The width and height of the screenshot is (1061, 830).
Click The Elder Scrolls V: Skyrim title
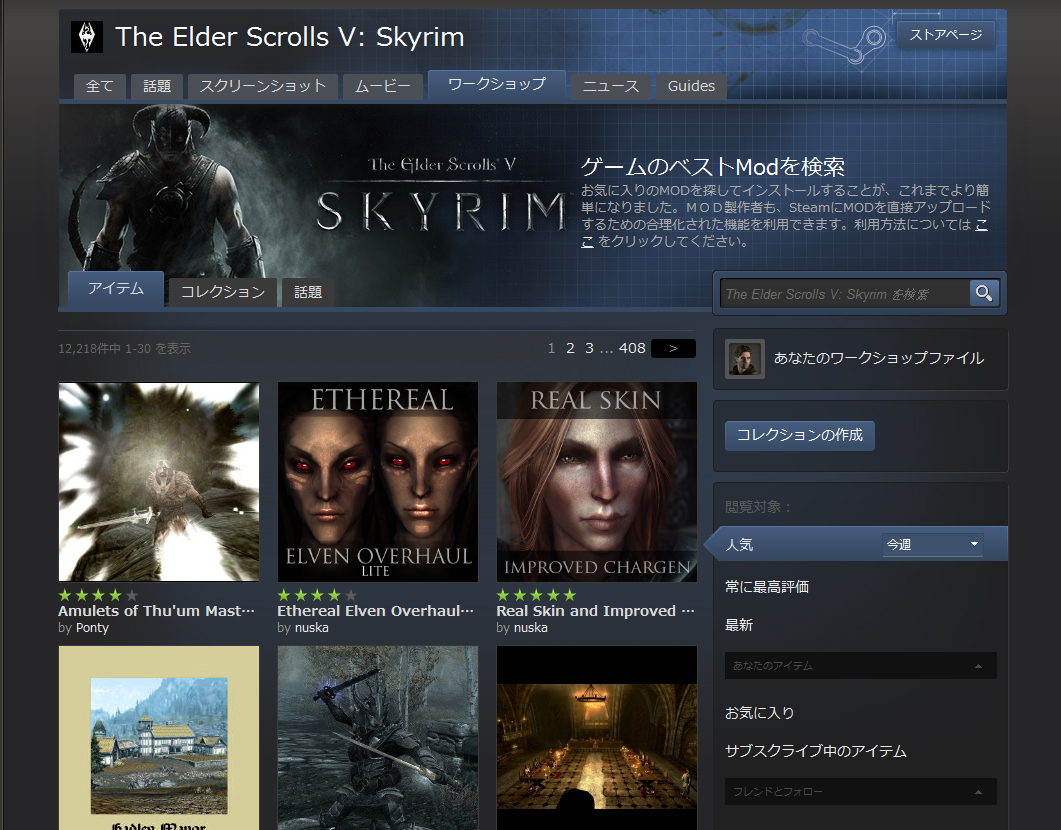tap(290, 37)
